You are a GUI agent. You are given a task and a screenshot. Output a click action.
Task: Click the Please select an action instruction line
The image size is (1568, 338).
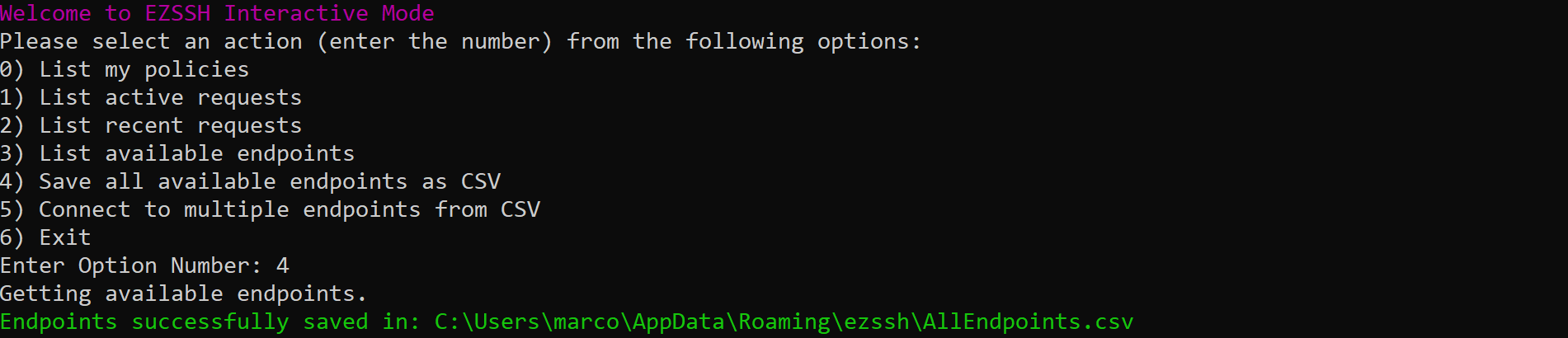(x=460, y=42)
